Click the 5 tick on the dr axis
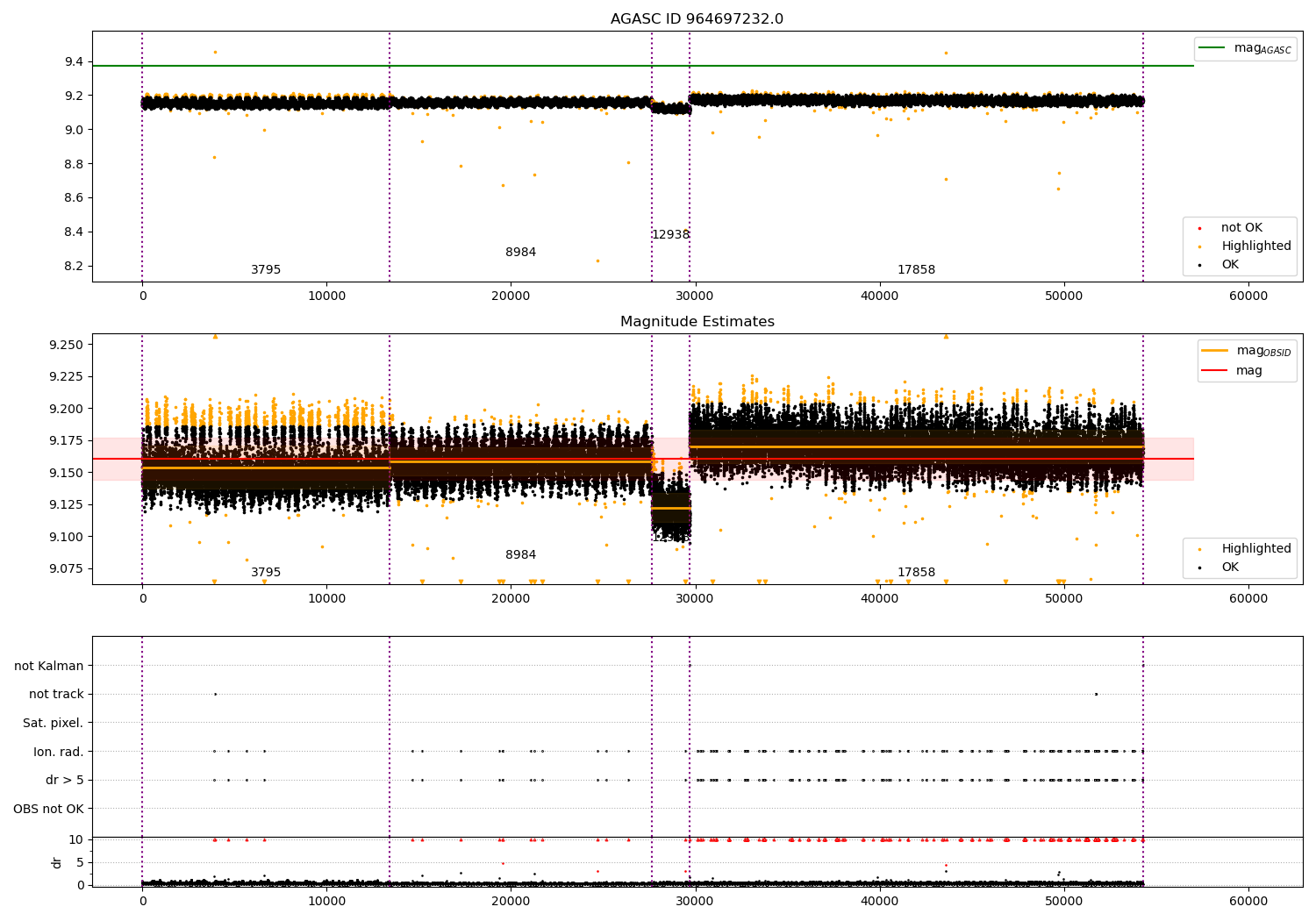The image size is (1316, 921). coord(80,863)
